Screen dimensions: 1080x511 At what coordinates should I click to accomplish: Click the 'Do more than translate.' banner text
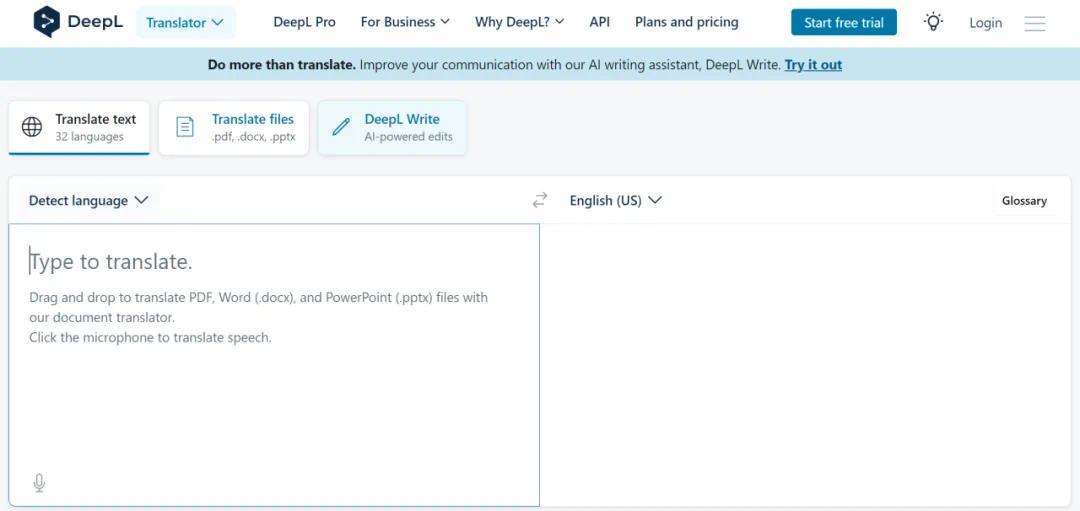282,65
